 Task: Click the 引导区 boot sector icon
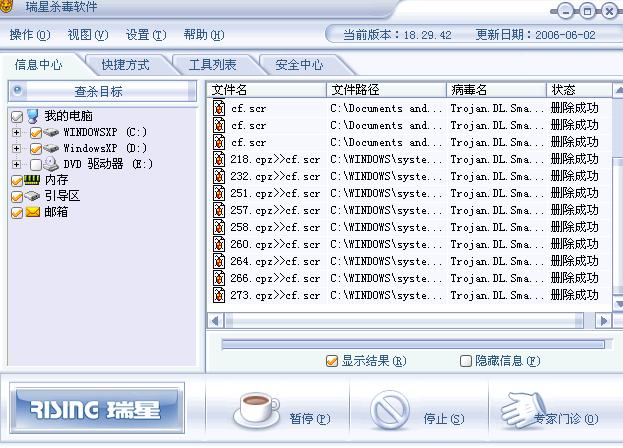(x=32, y=196)
